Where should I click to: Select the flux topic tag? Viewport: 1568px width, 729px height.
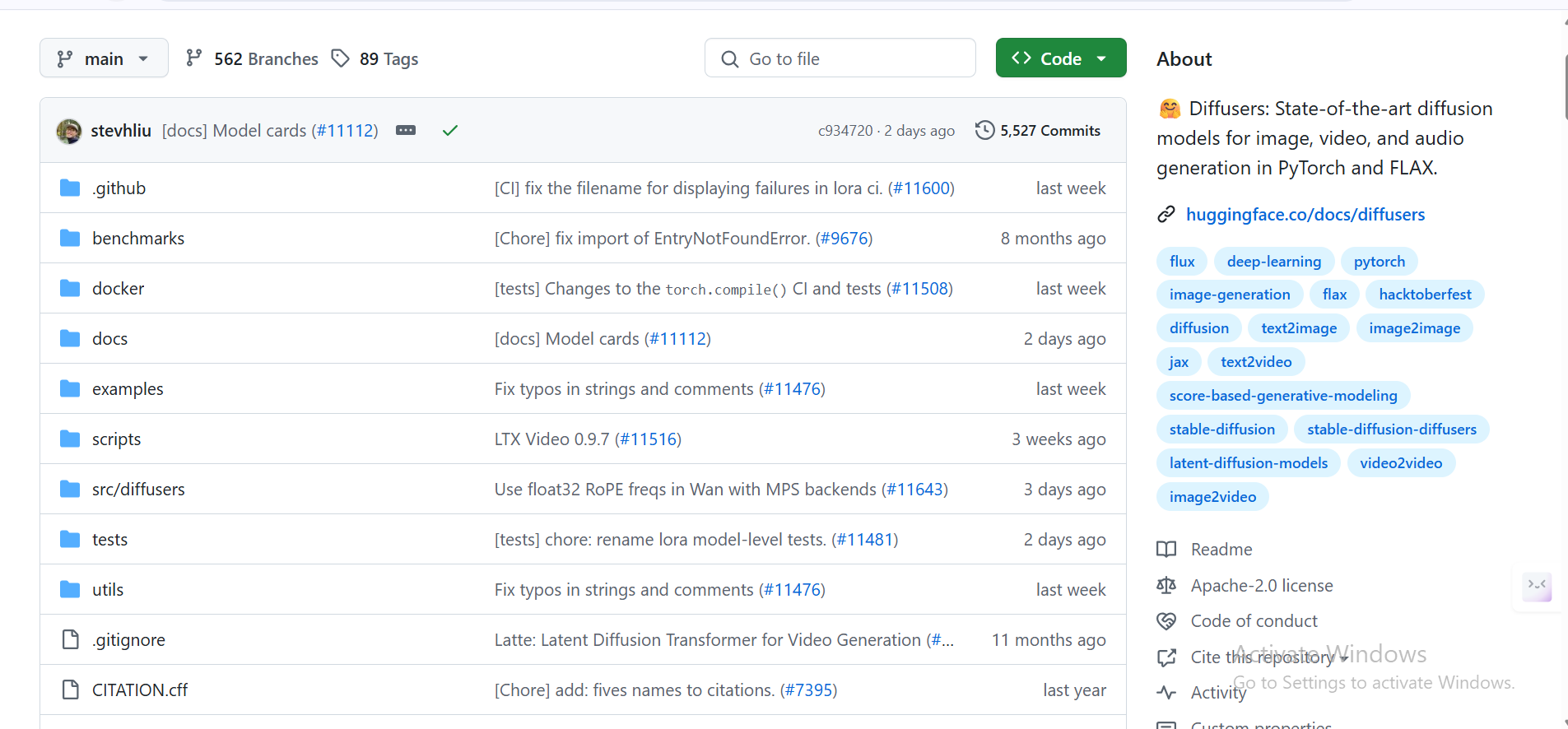(1182, 262)
